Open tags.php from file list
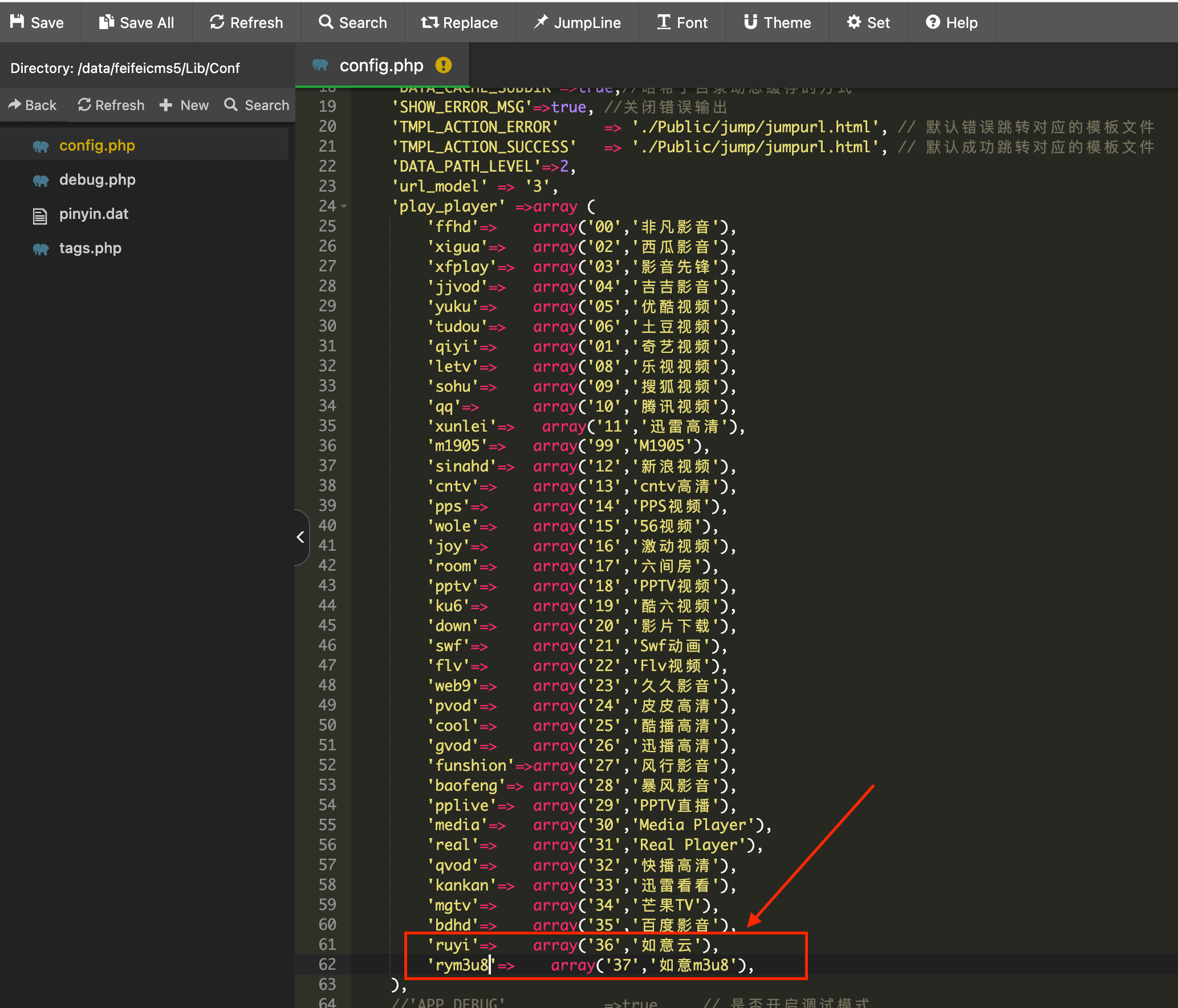 pos(90,248)
